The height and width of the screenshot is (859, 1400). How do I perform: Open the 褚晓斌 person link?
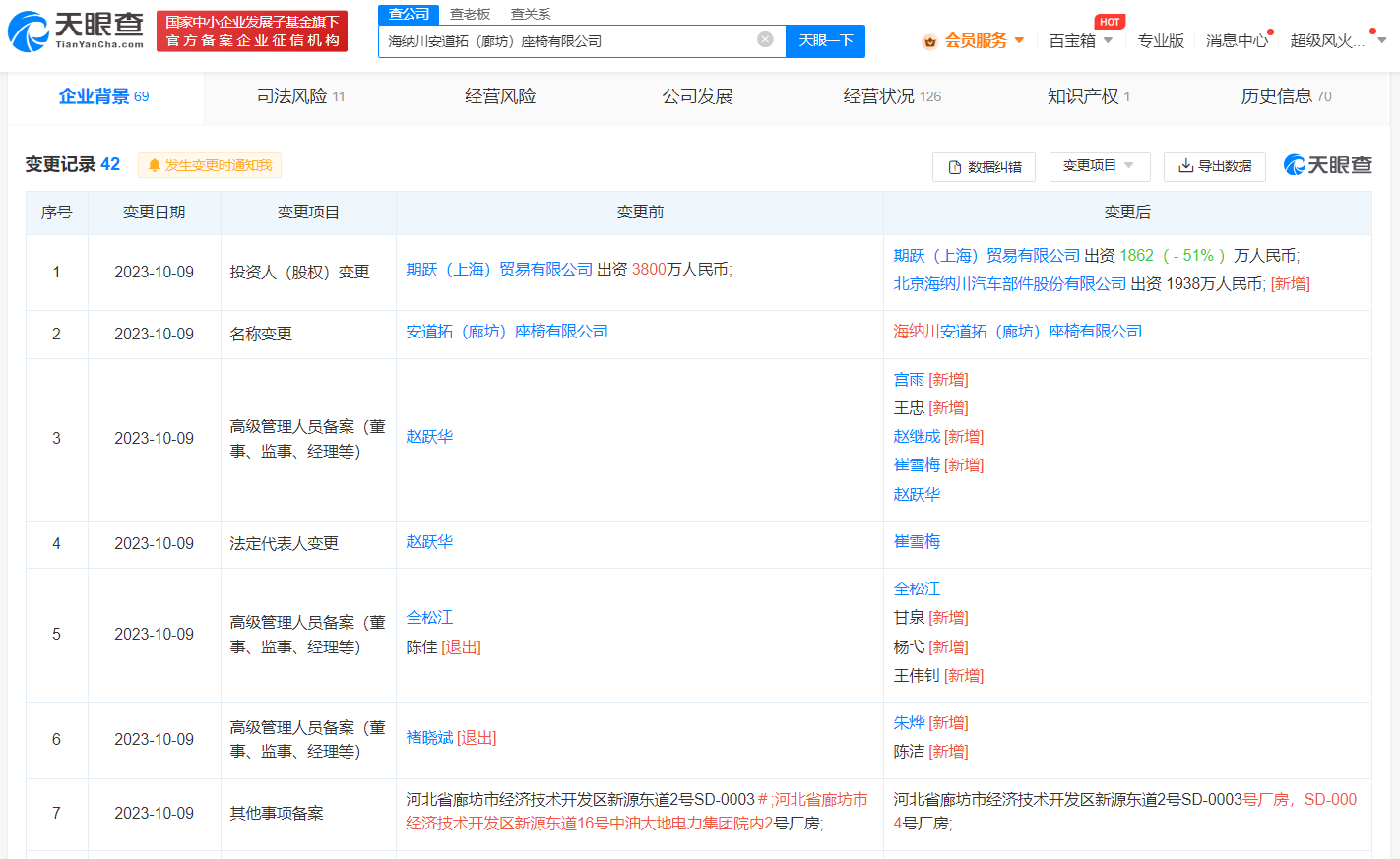[429, 738]
